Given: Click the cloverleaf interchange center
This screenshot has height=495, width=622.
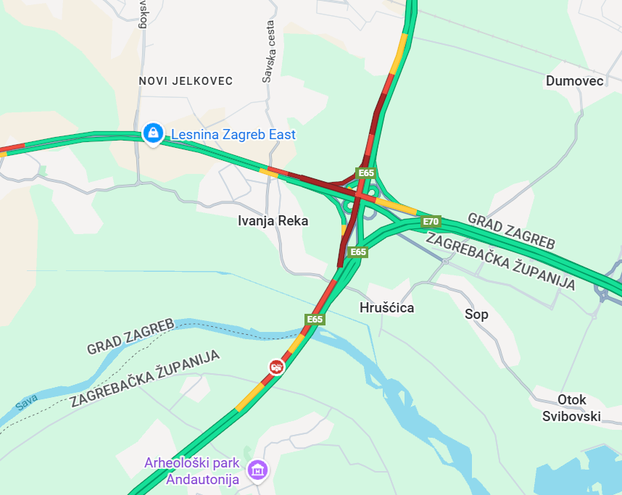Looking at the screenshot, I should (360, 195).
